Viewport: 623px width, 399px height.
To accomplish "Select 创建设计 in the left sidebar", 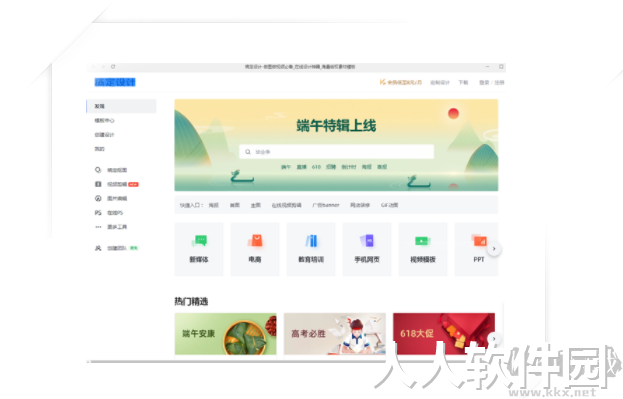I will 104,135.
